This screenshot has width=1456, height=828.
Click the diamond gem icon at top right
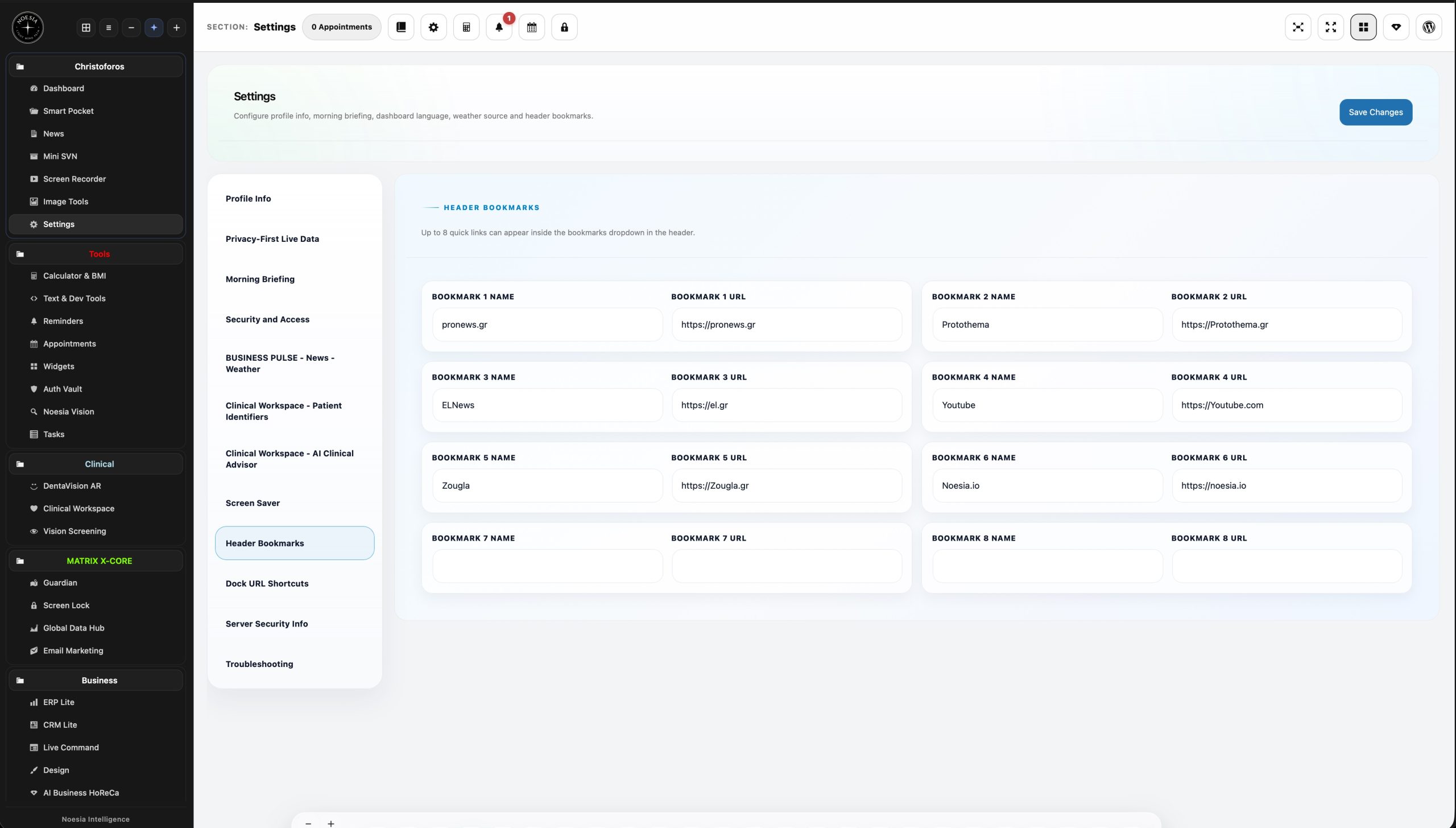(x=1396, y=27)
